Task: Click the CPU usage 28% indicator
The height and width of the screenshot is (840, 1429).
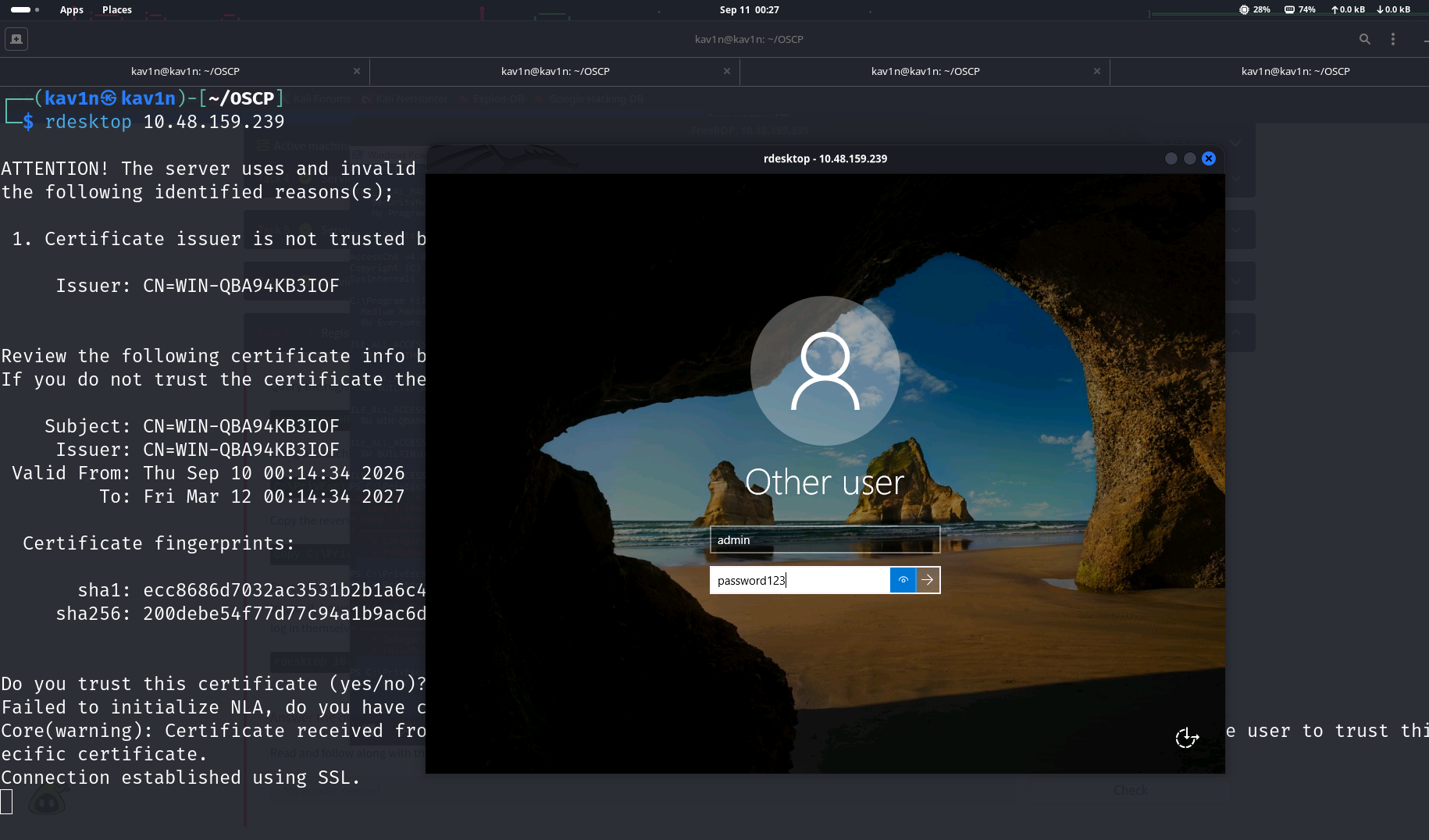Action: [1255, 10]
